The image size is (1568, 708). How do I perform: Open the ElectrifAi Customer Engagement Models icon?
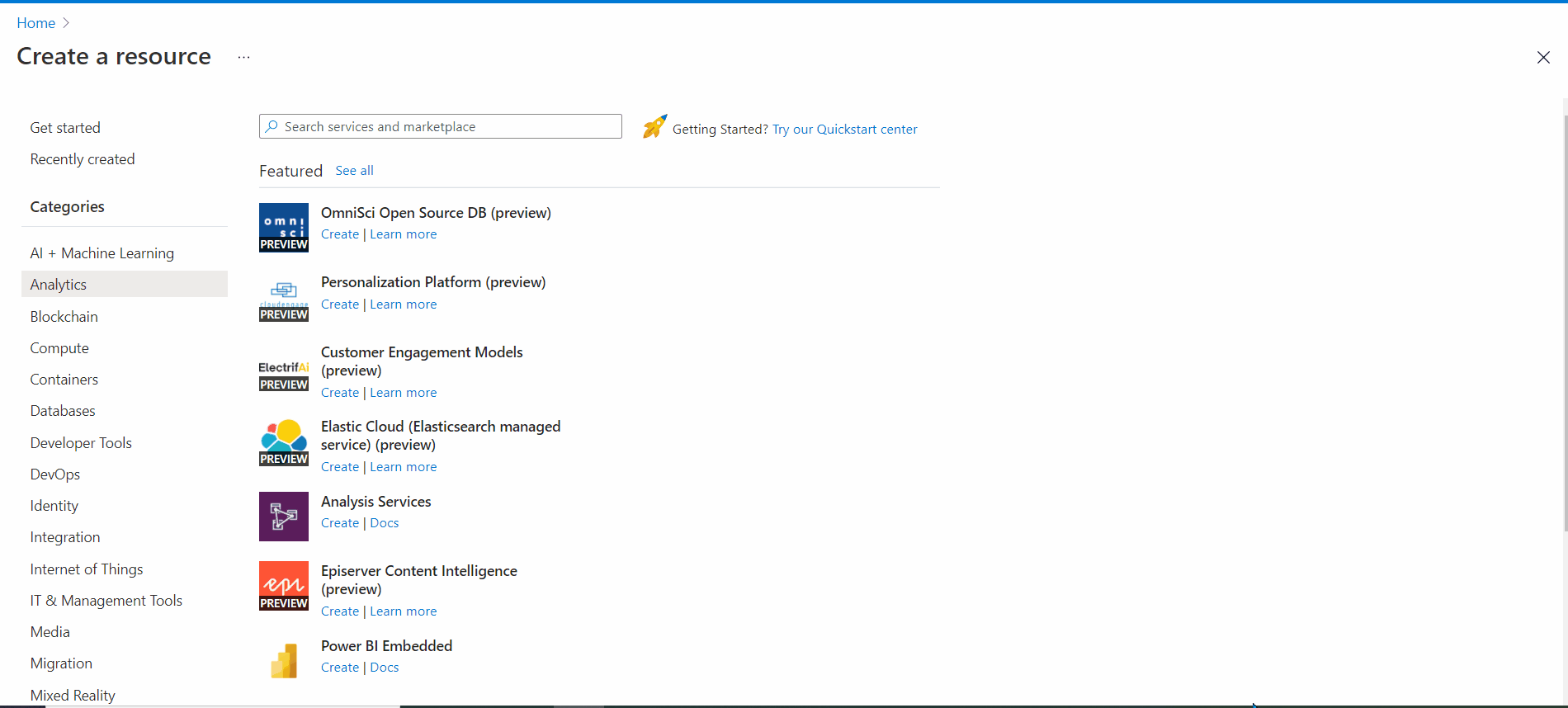coord(284,375)
